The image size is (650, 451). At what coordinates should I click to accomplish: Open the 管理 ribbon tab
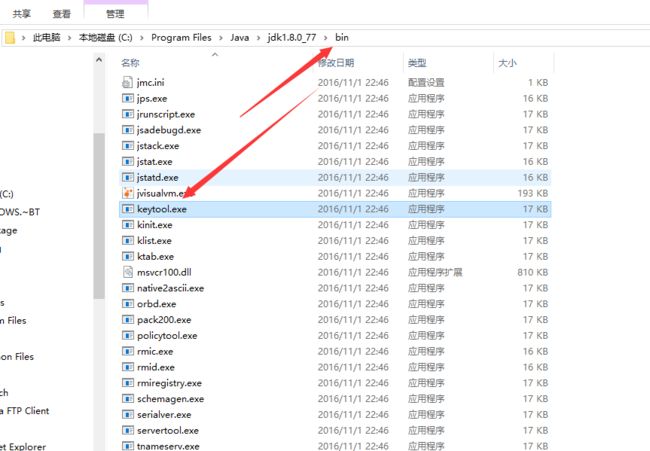[x=115, y=14]
